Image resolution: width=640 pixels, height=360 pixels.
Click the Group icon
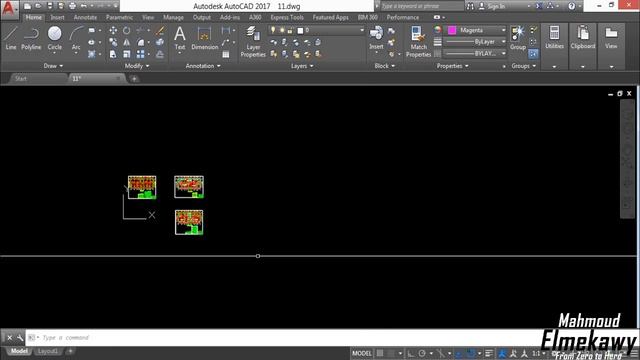(518, 38)
